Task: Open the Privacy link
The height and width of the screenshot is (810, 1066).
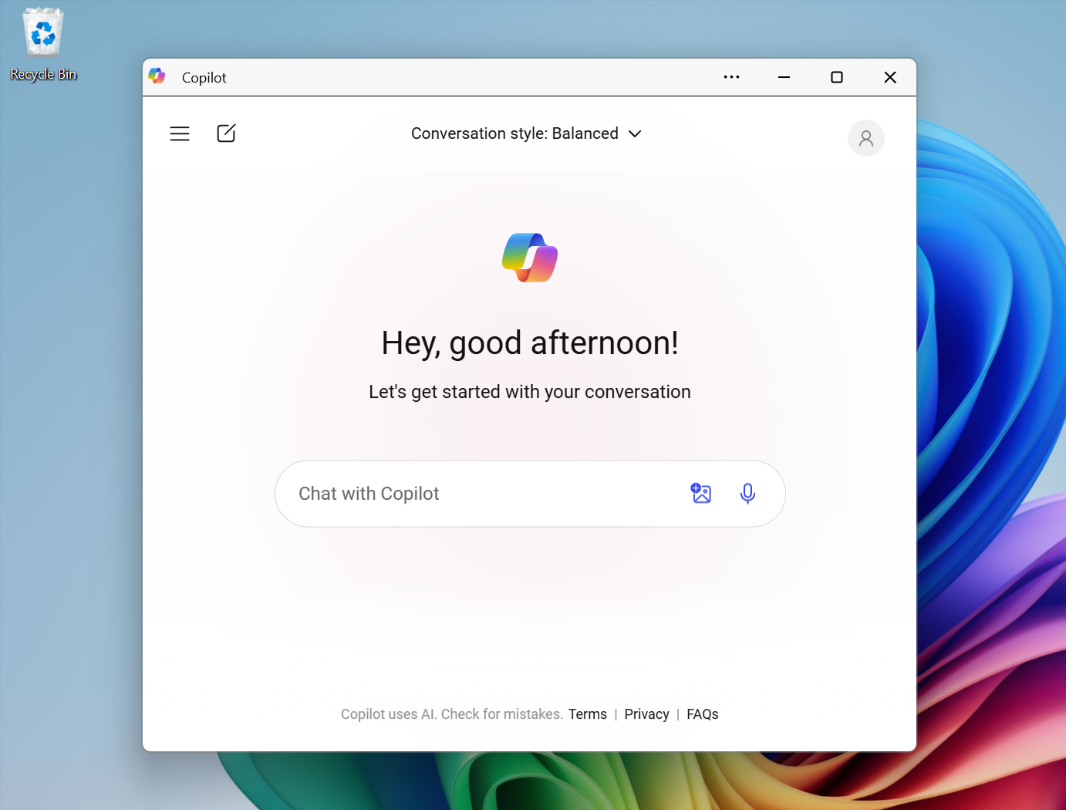Action: coord(647,714)
